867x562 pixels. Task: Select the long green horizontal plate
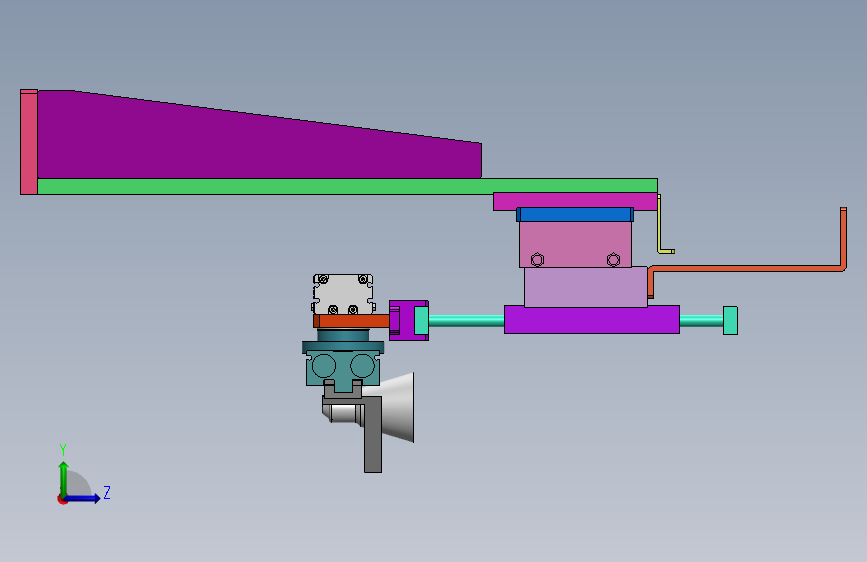point(347,186)
